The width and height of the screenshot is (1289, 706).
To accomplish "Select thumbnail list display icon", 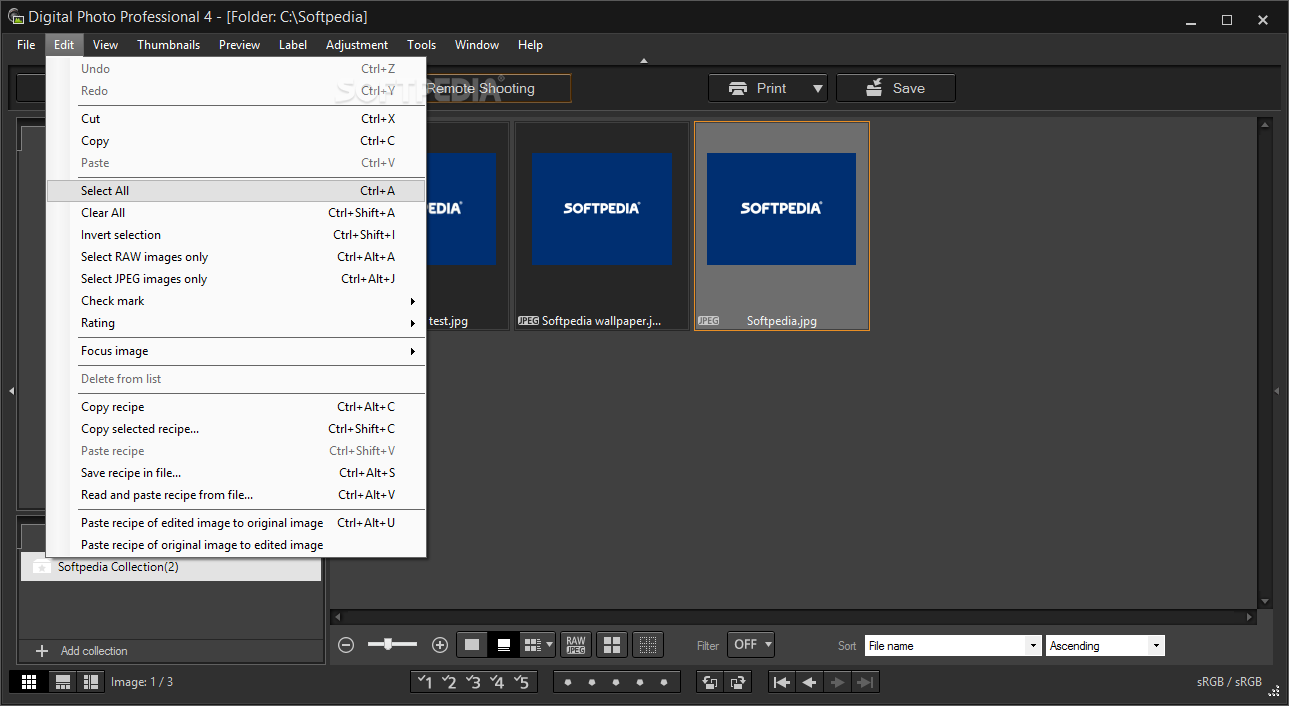I will [533, 645].
